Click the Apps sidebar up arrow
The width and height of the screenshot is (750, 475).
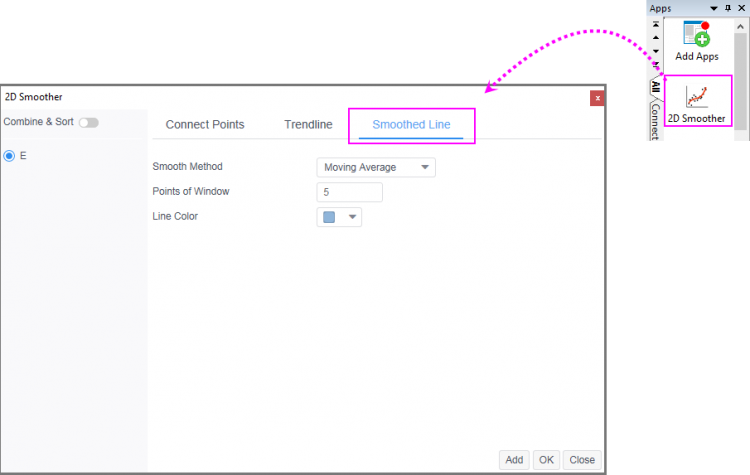click(656, 37)
